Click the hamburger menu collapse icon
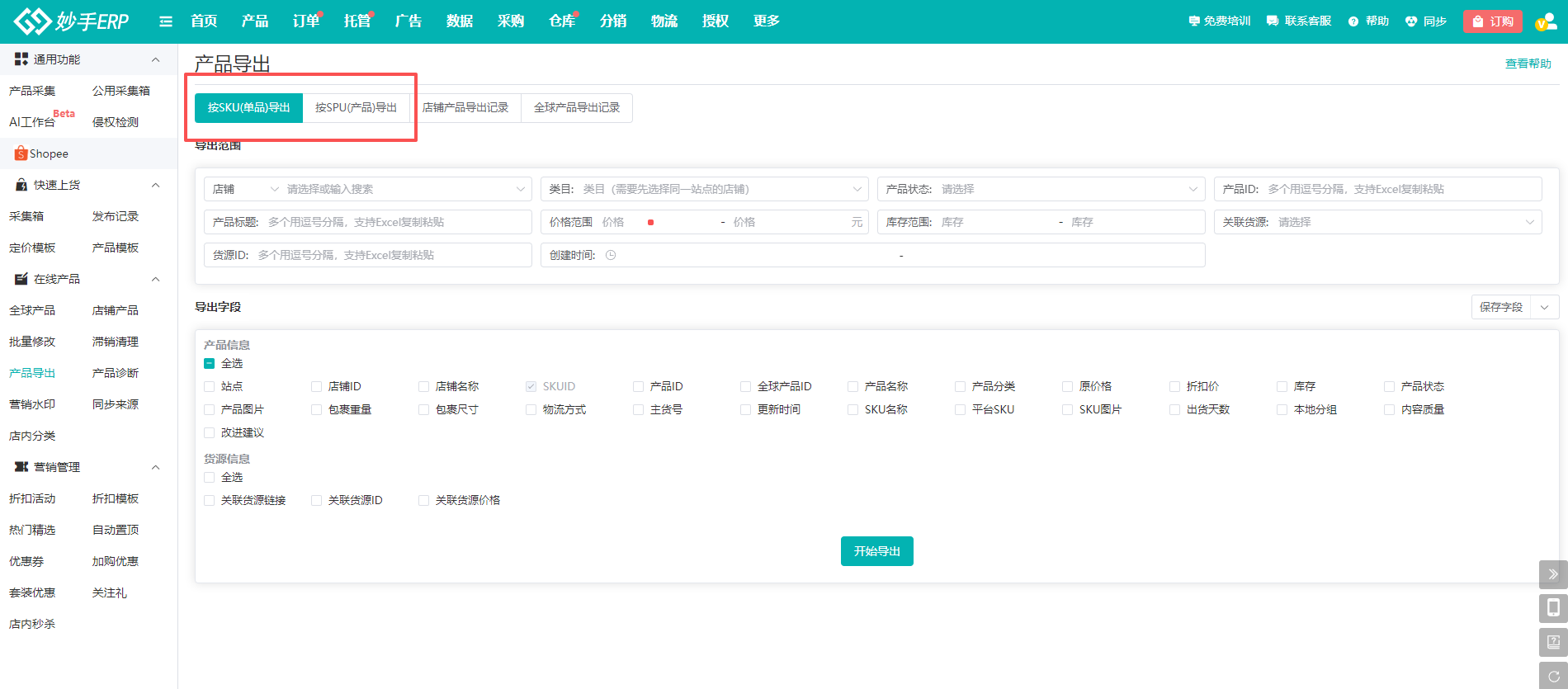 (166, 21)
